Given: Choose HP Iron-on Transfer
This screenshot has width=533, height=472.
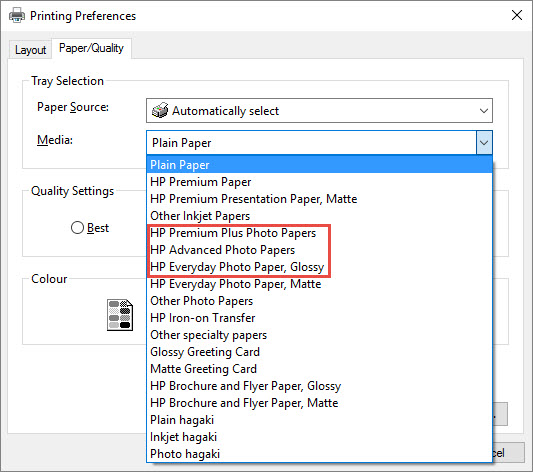Looking at the screenshot, I should click(x=319, y=318).
